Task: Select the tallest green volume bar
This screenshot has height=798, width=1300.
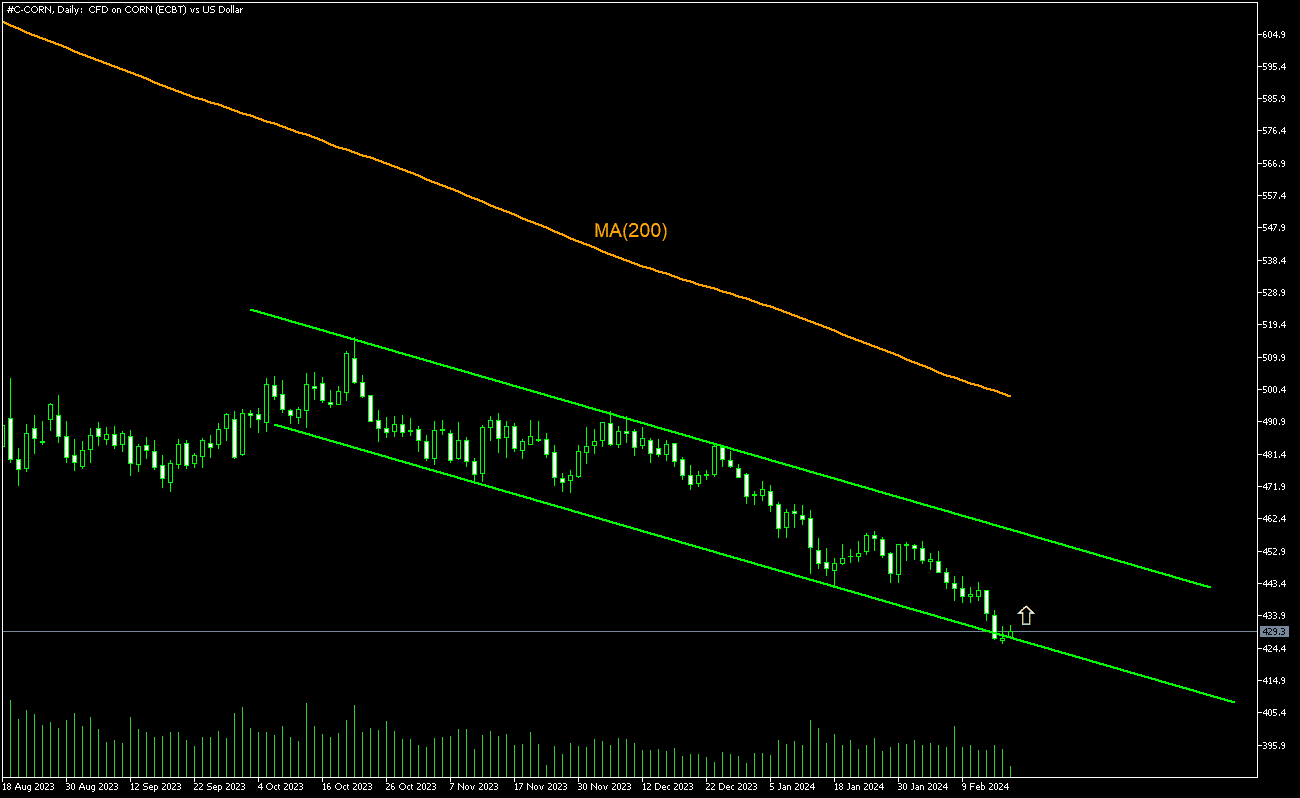Action: click(x=308, y=735)
